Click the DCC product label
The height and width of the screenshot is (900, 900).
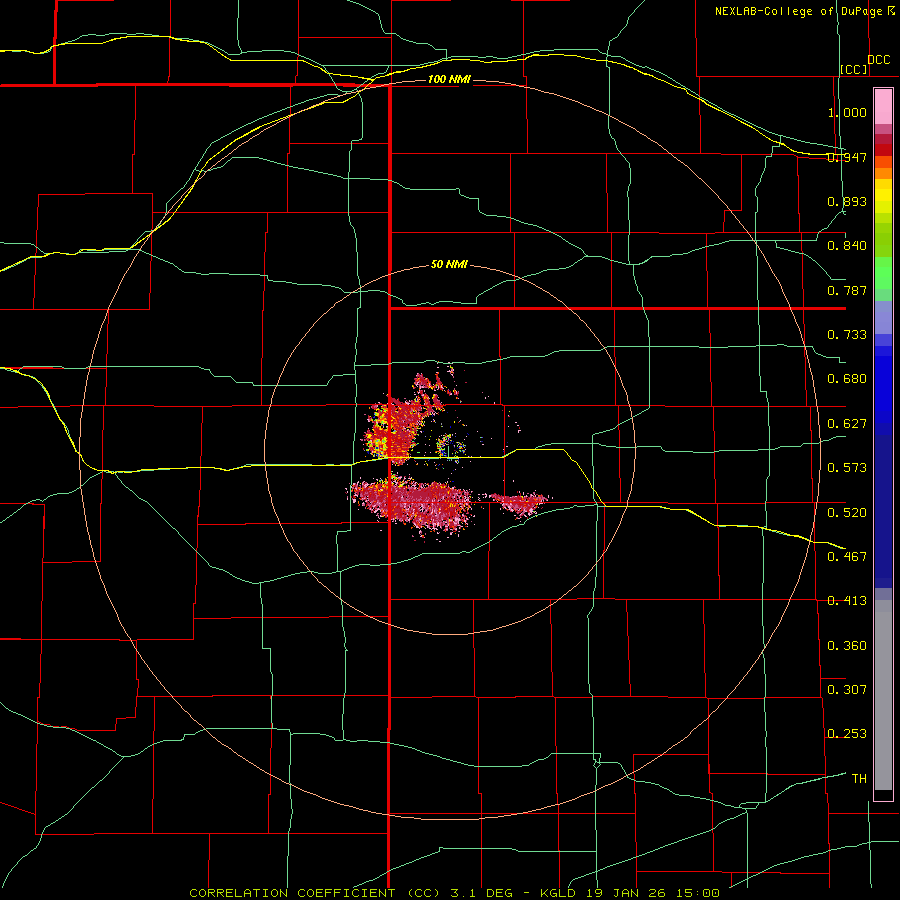pos(879,60)
